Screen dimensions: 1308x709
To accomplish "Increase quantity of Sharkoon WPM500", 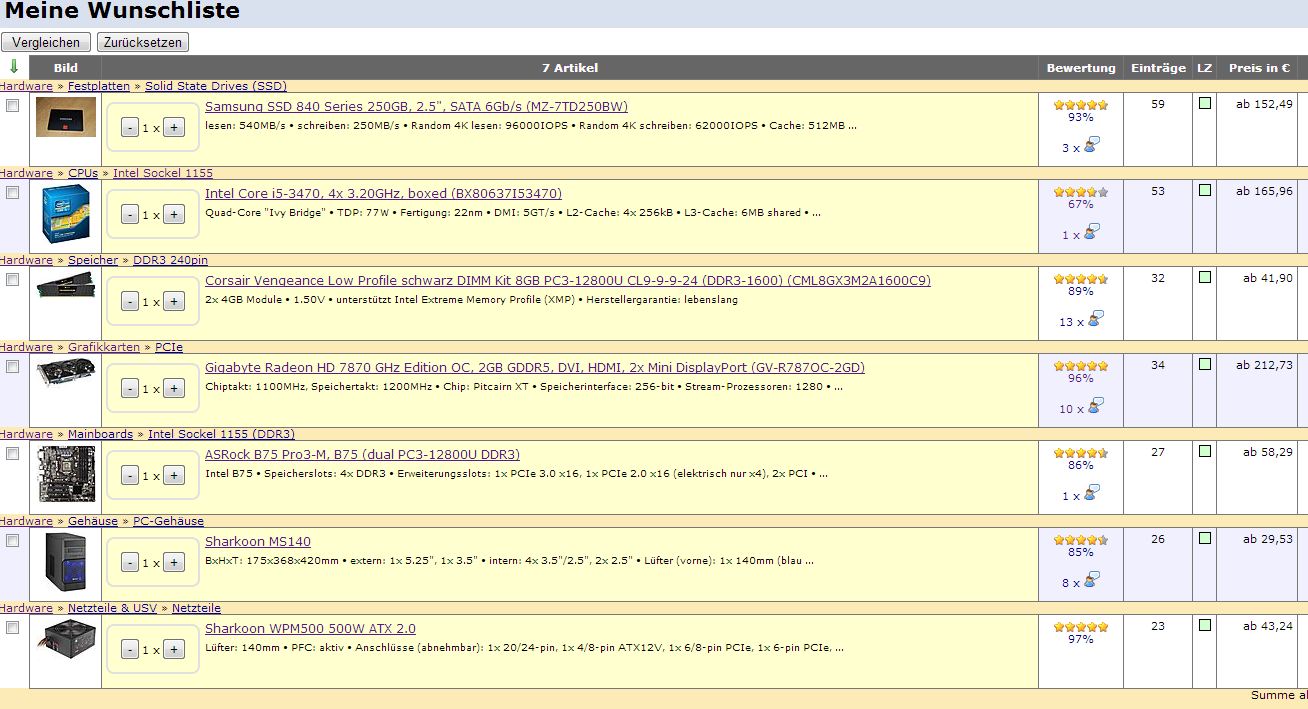I will point(174,650).
